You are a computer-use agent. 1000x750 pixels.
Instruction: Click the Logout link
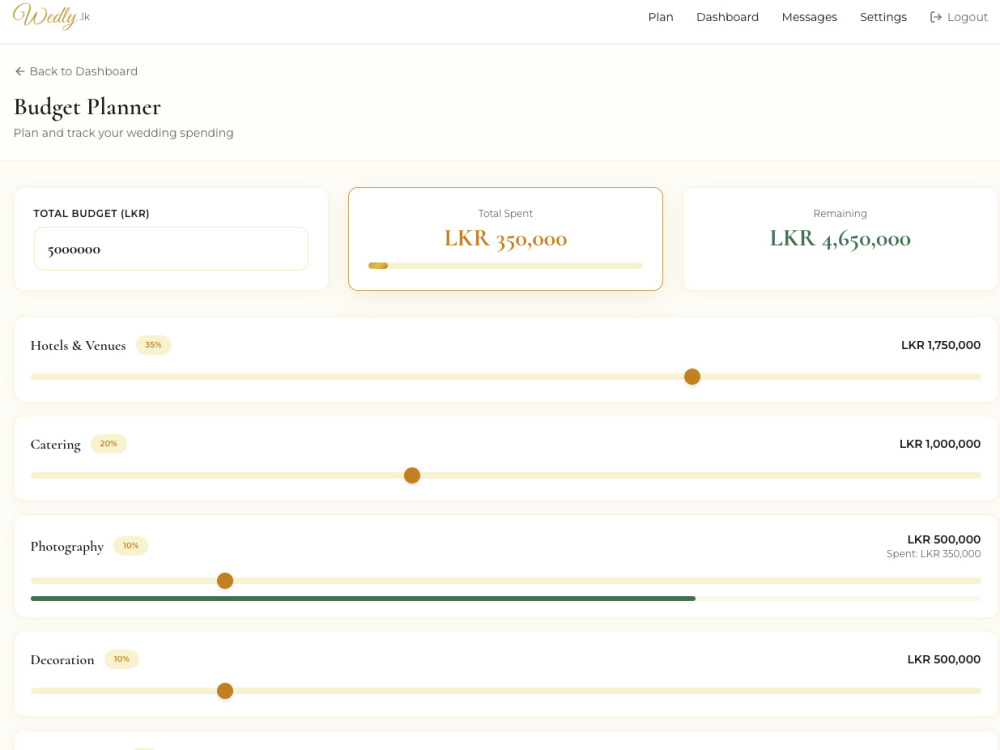coord(959,17)
